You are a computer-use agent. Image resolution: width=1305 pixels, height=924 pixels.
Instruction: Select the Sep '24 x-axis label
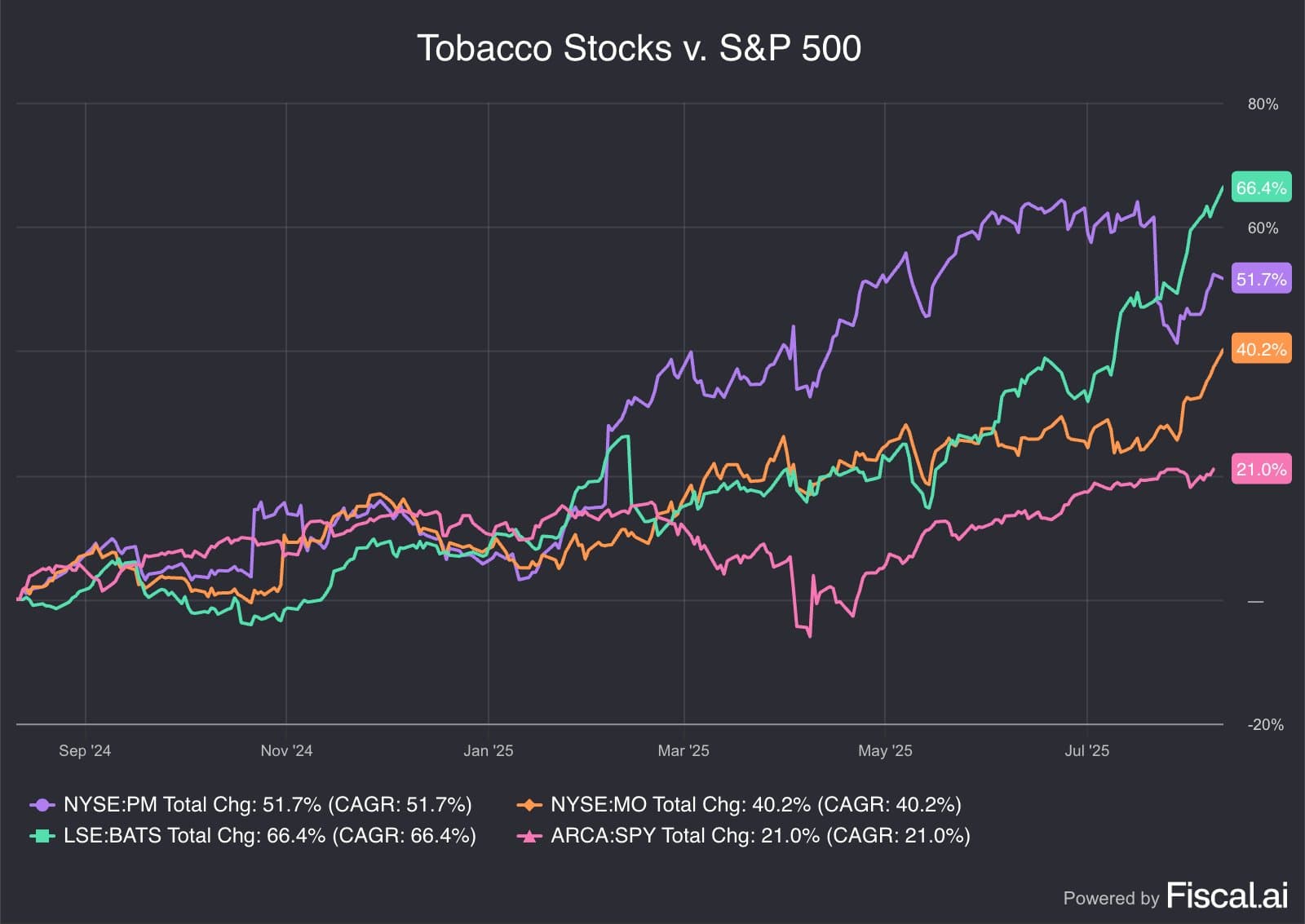click(85, 750)
